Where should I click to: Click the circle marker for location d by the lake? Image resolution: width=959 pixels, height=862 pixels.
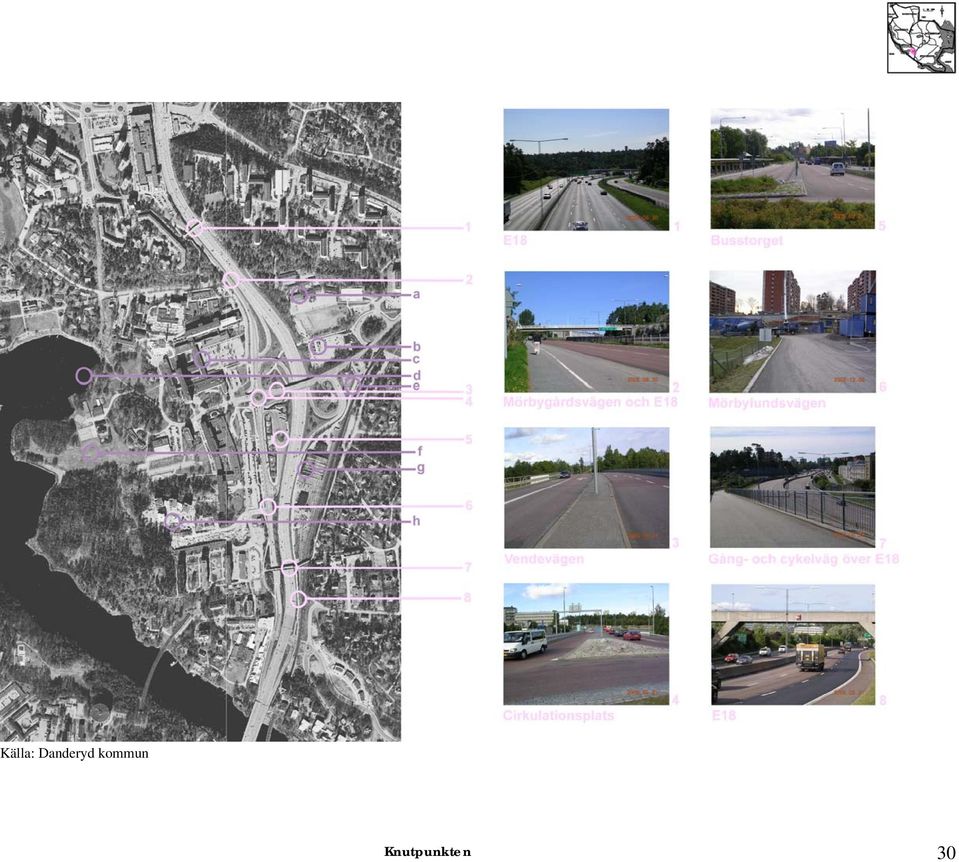pyautogui.click(x=84, y=375)
